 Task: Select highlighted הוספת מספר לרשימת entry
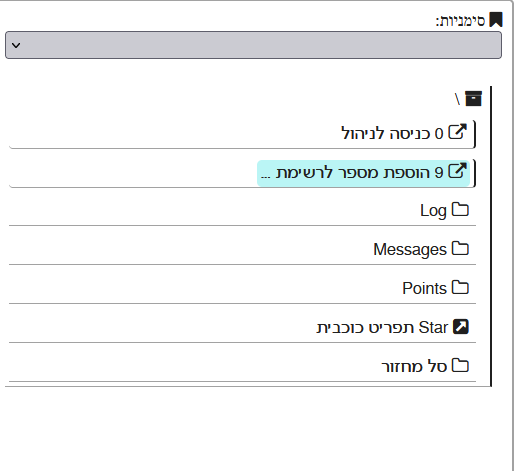[x=363, y=173]
